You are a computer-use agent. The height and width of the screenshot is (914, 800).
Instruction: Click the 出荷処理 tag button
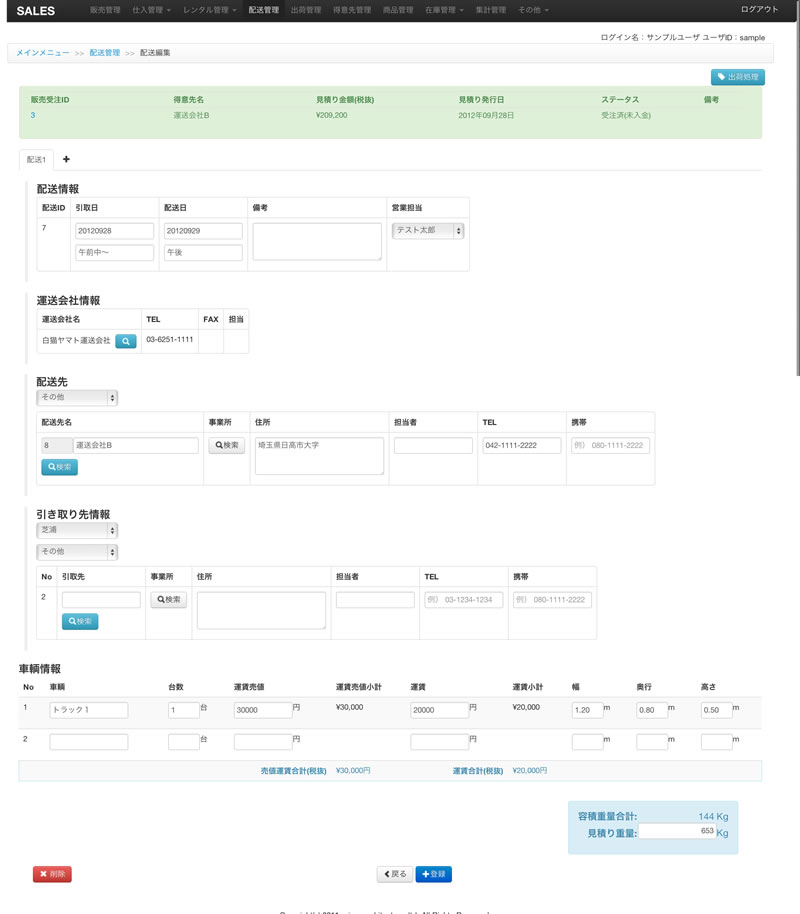(x=737, y=77)
